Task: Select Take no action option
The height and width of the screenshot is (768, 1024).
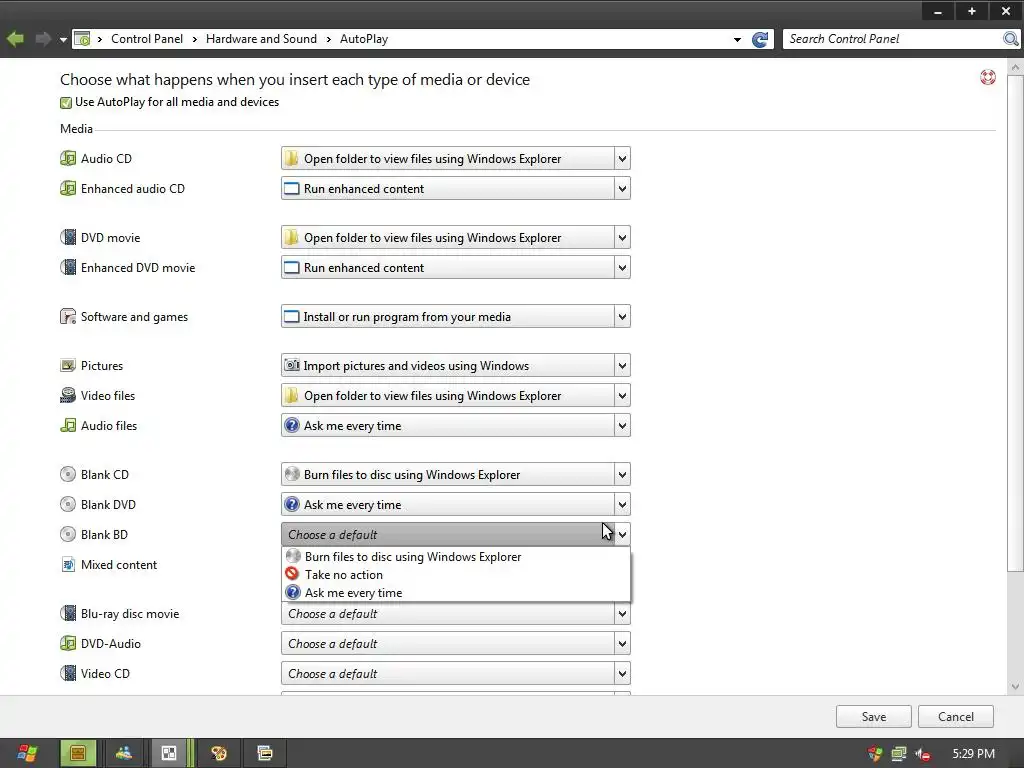Action: pyautogui.click(x=456, y=575)
